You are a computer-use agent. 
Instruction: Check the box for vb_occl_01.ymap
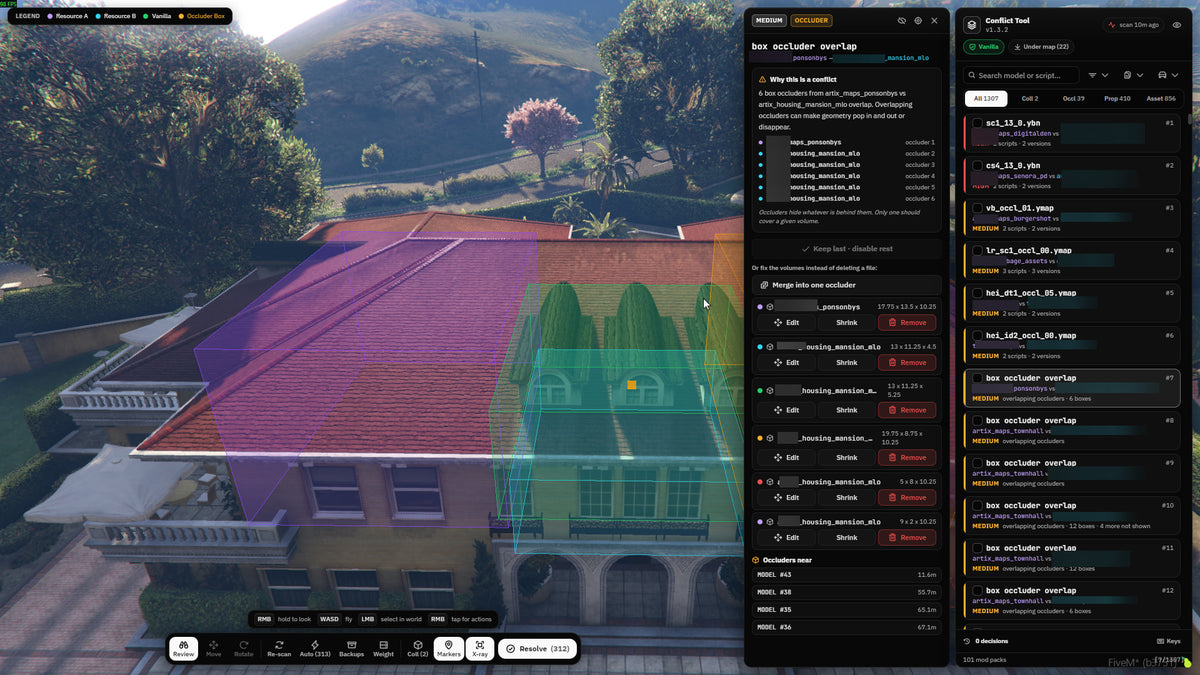tap(978, 208)
